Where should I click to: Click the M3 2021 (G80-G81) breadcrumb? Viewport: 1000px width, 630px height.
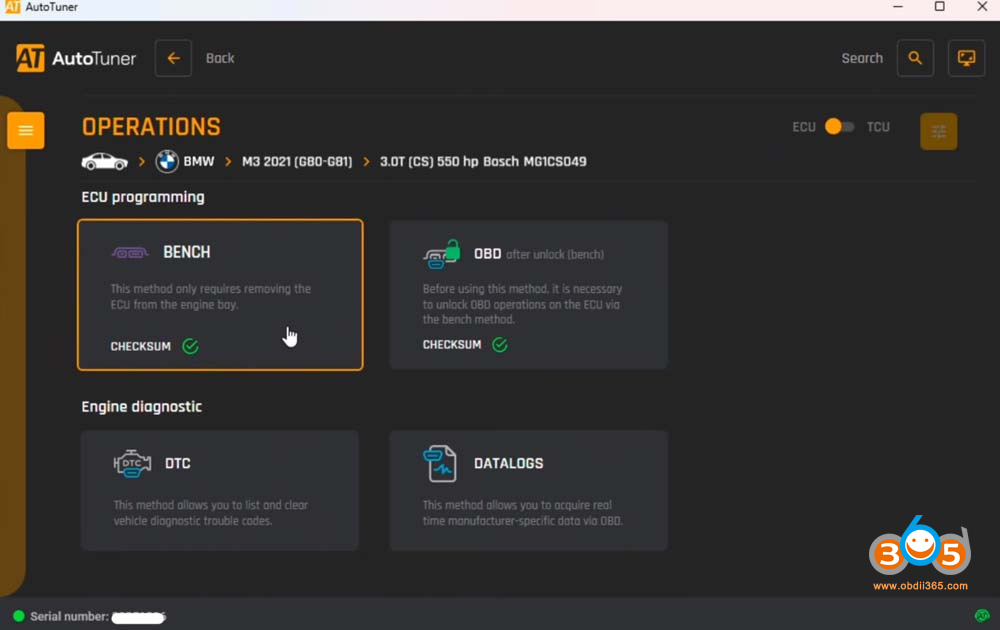click(x=297, y=161)
